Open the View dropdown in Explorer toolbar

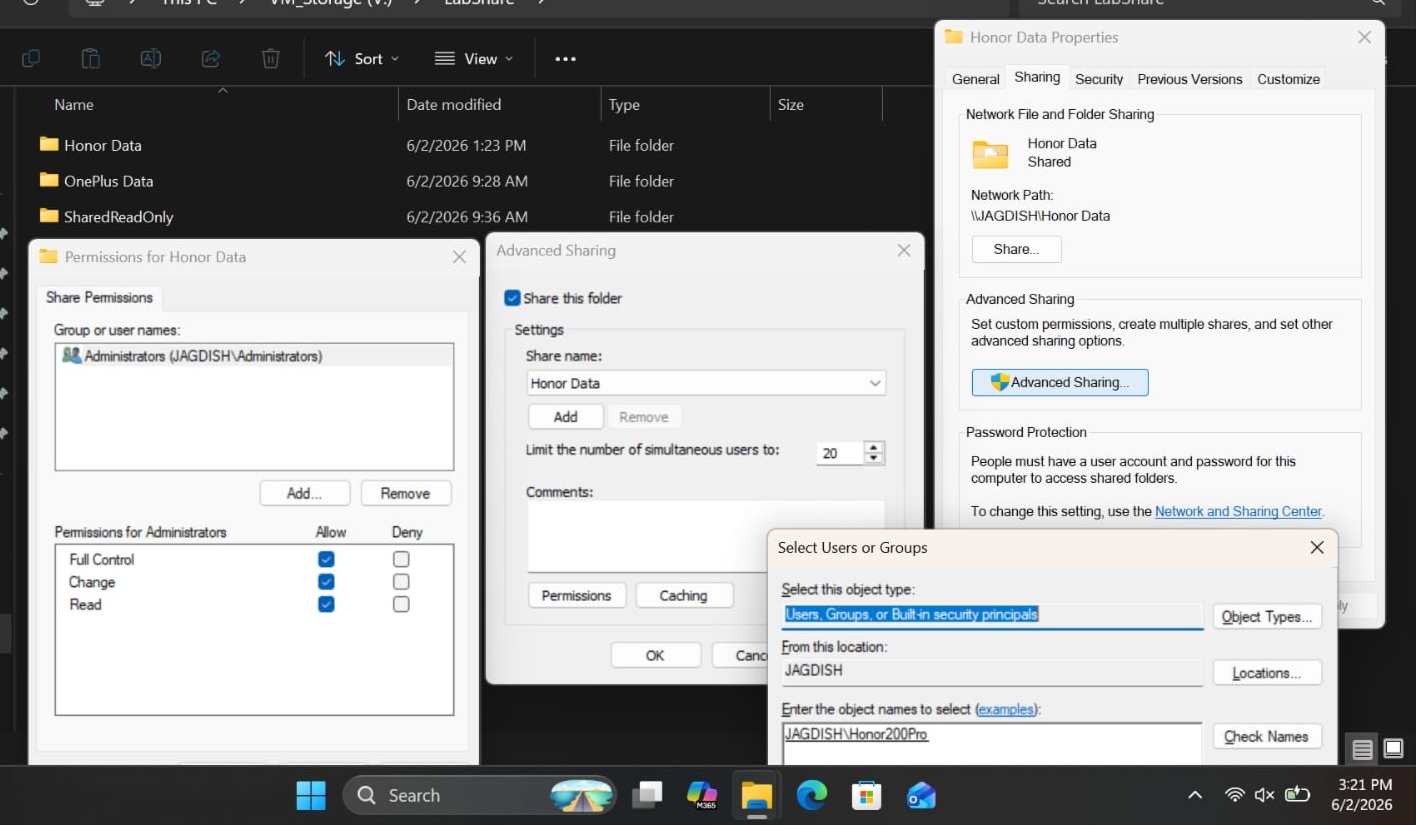(474, 59)
